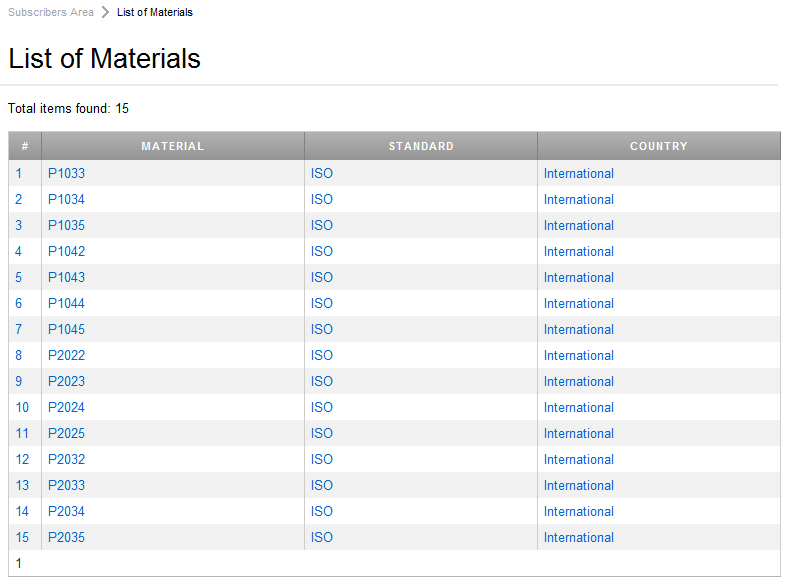Screen dimensions: 788x585
Task: Click row number 6 link
Action: pyautogui.click(x=19, y=303)
